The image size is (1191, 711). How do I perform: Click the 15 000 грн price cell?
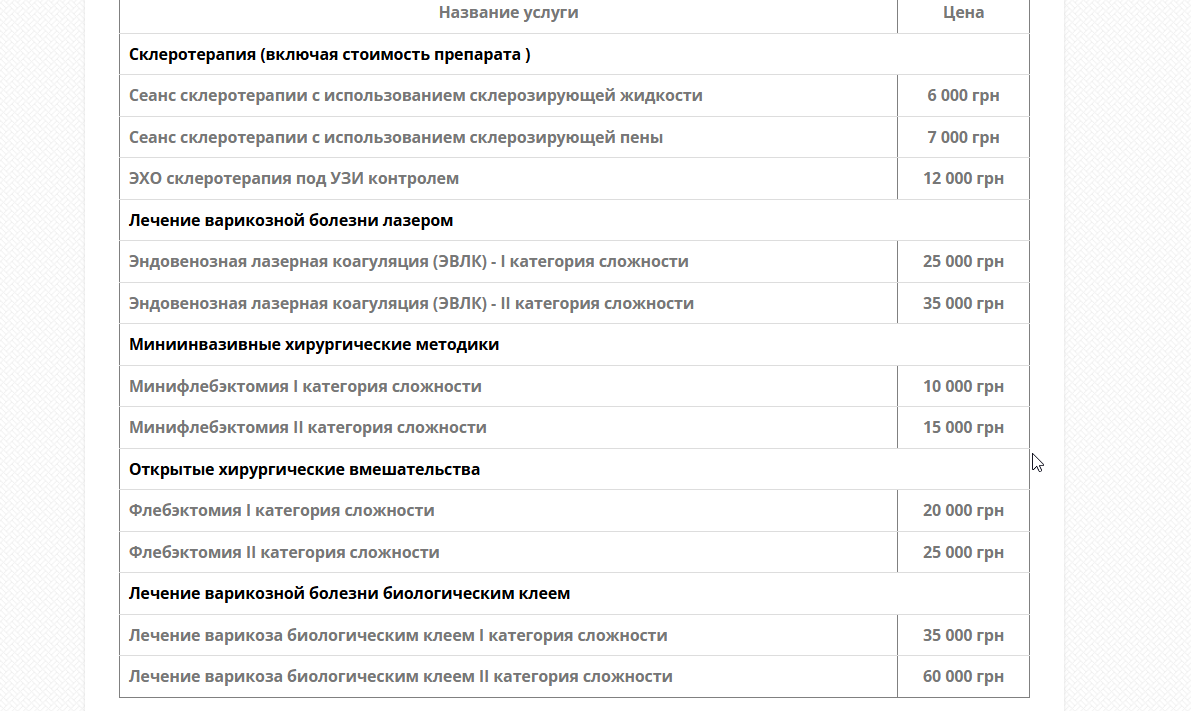click(x=963, y=428)
